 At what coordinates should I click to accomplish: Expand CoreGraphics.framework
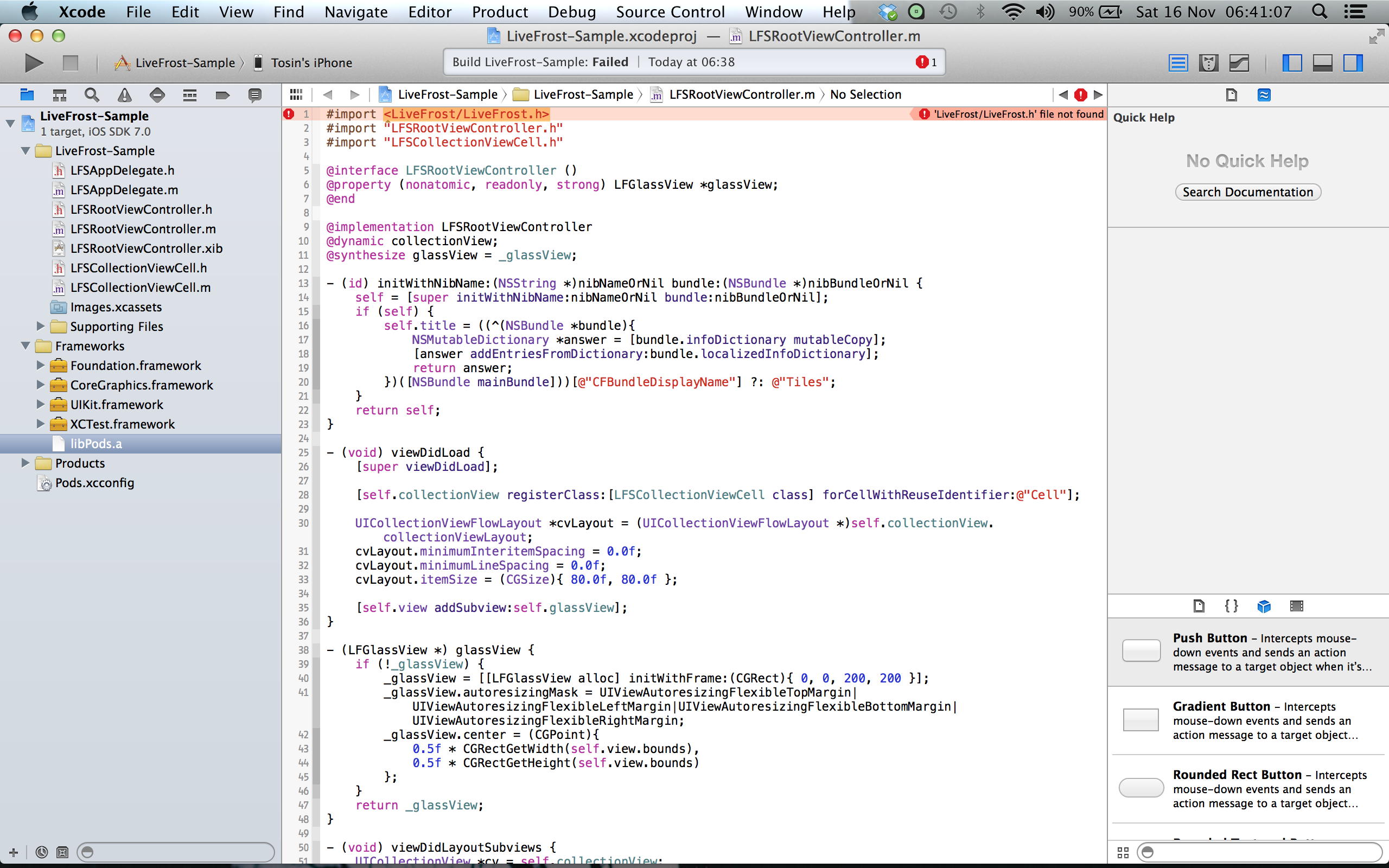pos(40,385)
